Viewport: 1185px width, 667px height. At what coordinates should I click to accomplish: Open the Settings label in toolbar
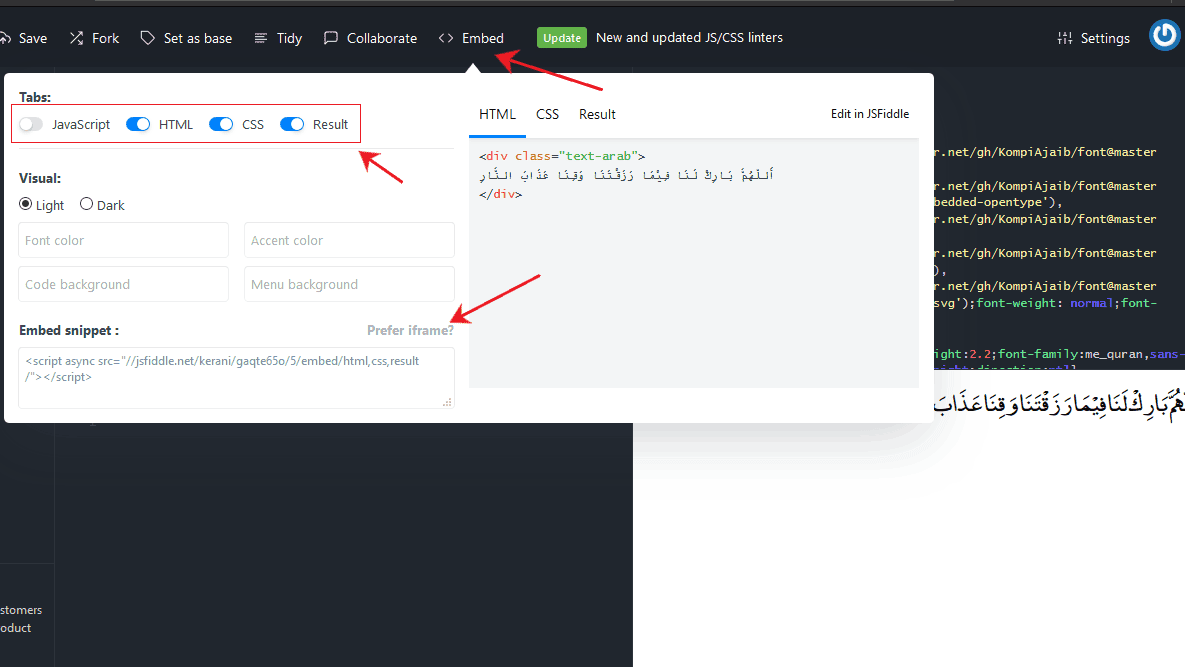[1105, 38]
